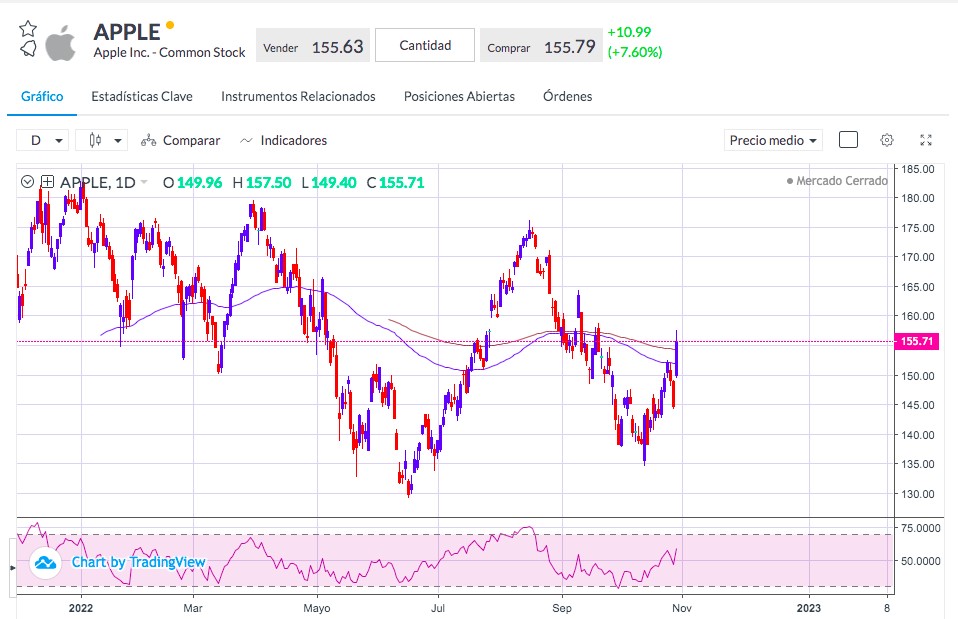Viewport: 958px width, 619px height.
Task: Click the O 149.96 open value
Action: pyautogui.click(x=192, y=183)
